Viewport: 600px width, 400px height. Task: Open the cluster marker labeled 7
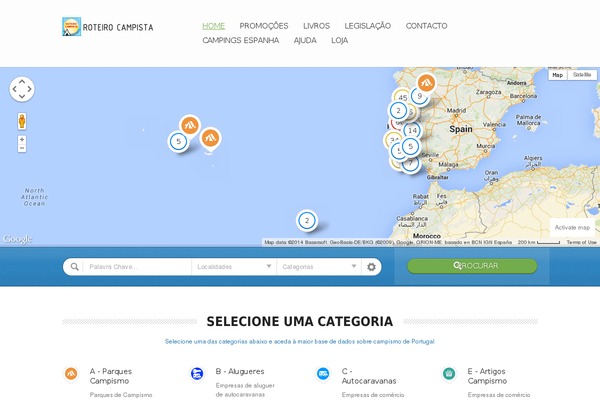tap(411, 164)
